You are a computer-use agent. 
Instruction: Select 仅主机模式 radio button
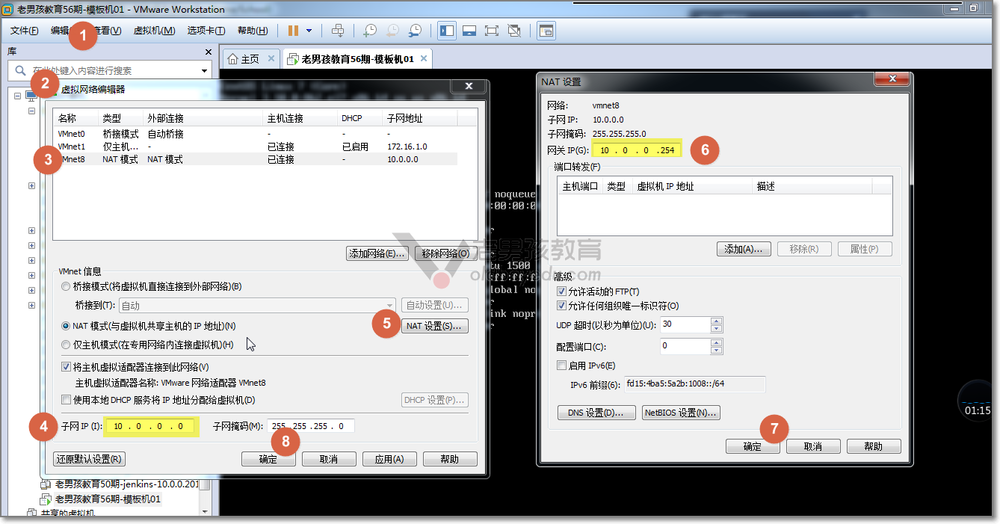(65, 345)
